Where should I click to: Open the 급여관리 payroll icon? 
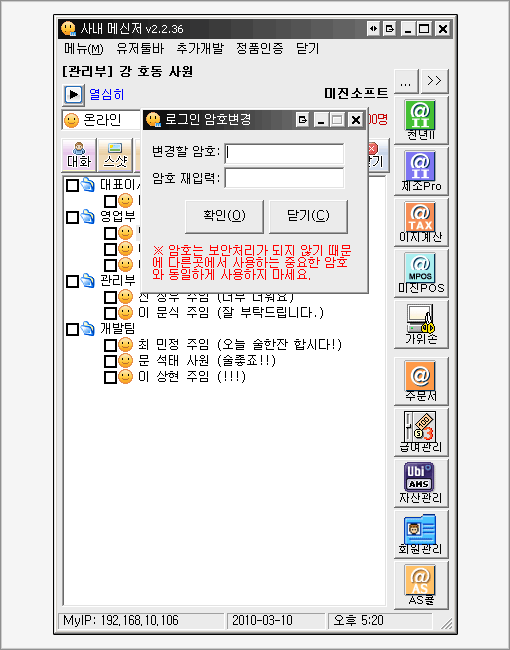point(421,432)
